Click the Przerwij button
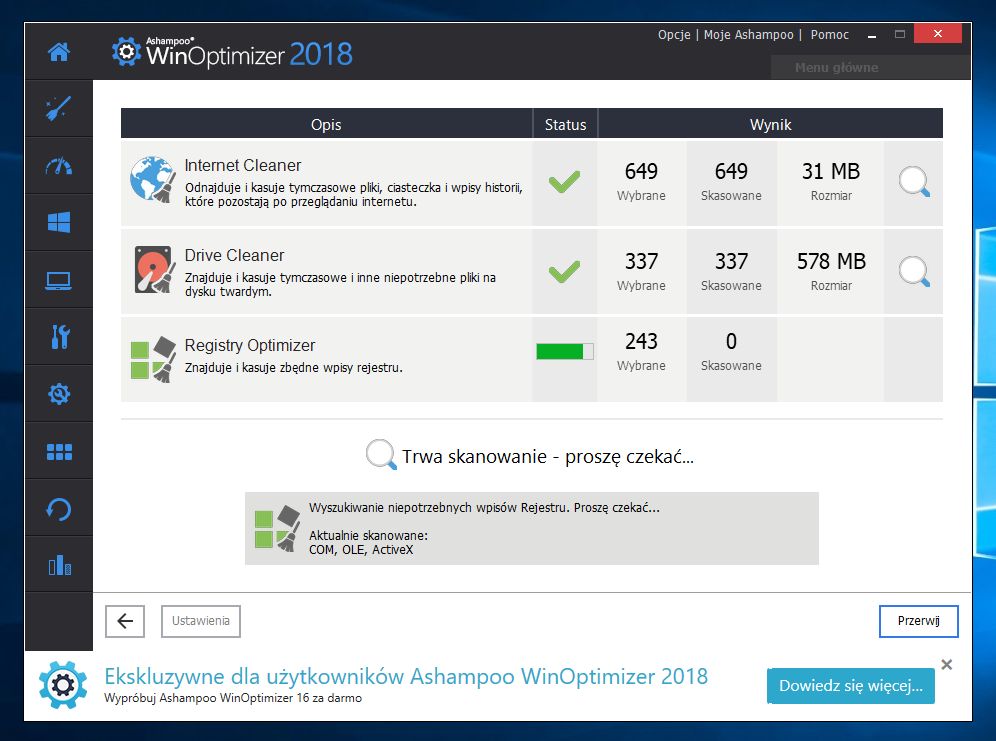 tap(919, 621)
